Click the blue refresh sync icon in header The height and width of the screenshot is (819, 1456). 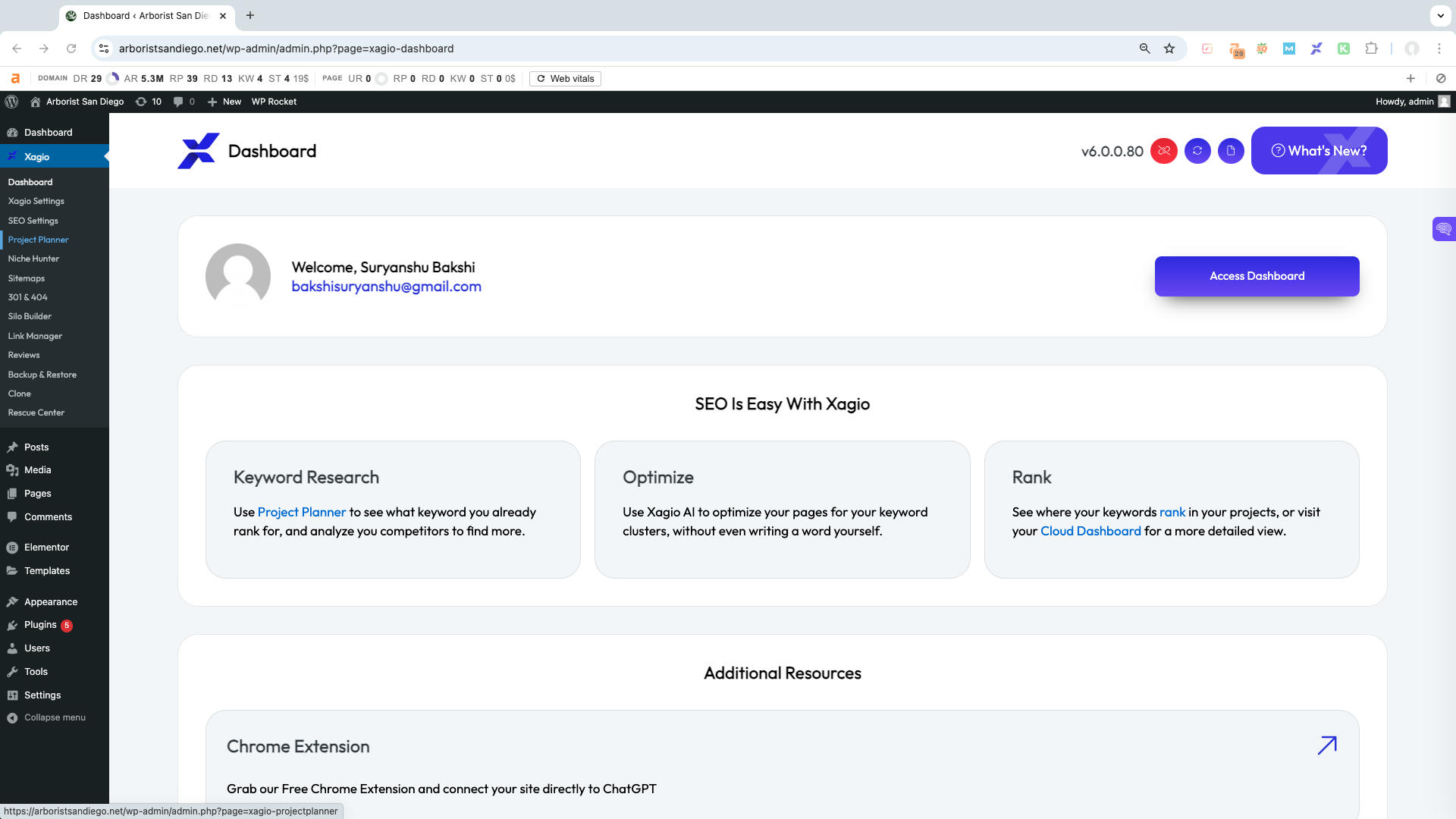point(1197,151)
